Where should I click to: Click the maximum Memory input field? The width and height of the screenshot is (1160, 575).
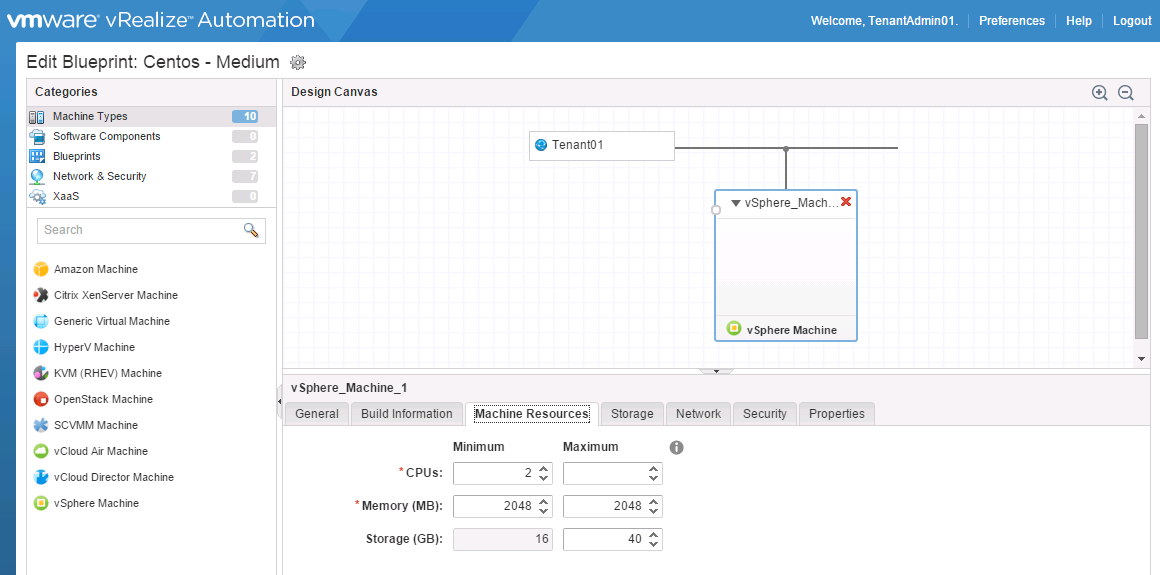(x=613, y=506)
